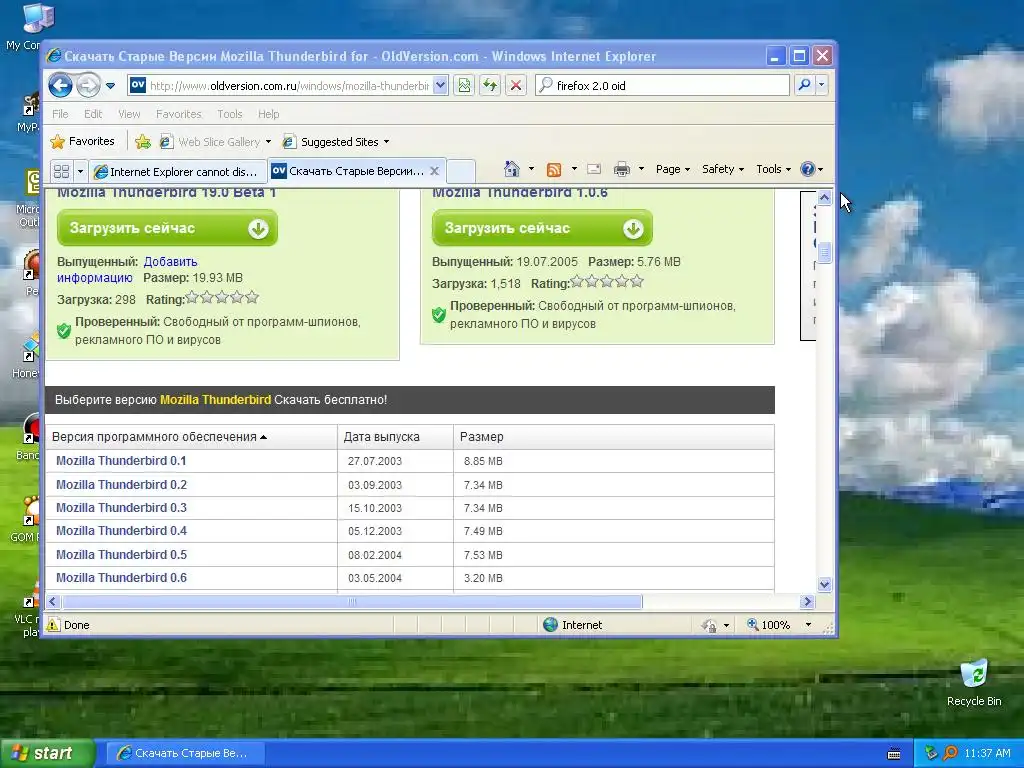Open Mozilla Thunderbird 0.6 link

tap(121, 578)
